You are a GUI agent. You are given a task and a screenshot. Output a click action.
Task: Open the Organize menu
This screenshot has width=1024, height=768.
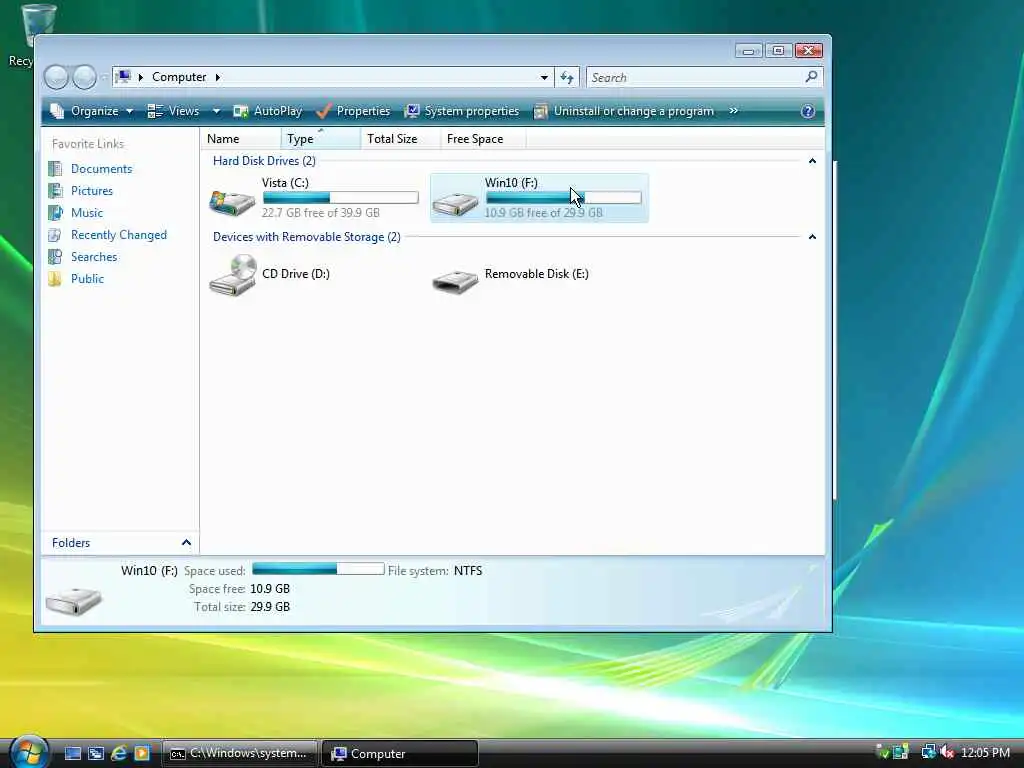tap(92, 111)
